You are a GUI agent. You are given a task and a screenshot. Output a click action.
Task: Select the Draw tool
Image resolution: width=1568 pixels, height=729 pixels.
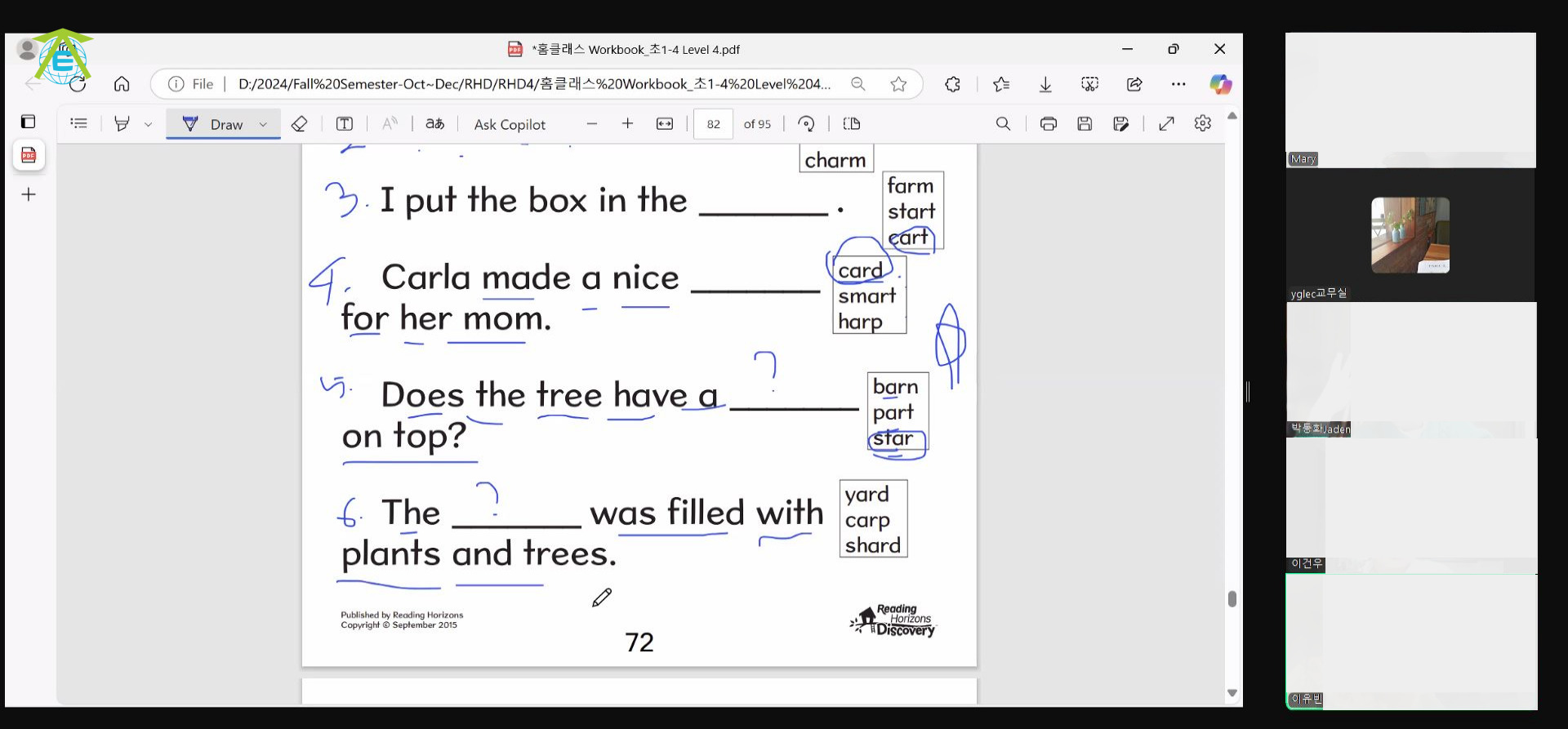pyautogui.click(x=212, y=124)
